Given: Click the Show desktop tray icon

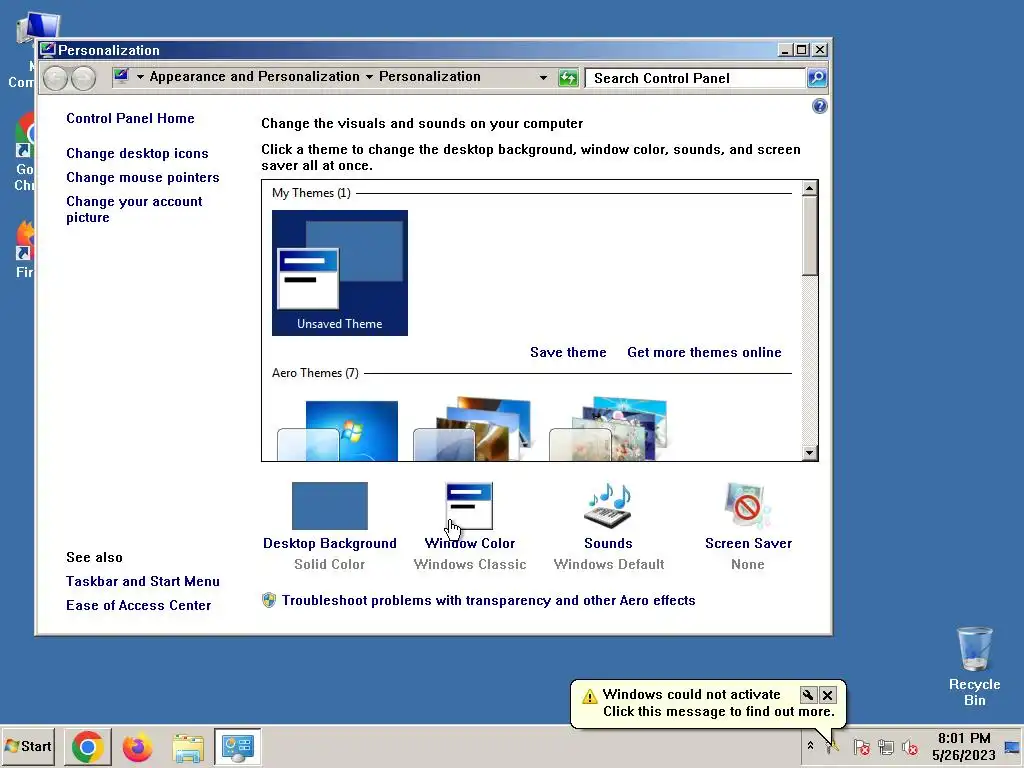Looking at the screenshot, I should 1013,747.
